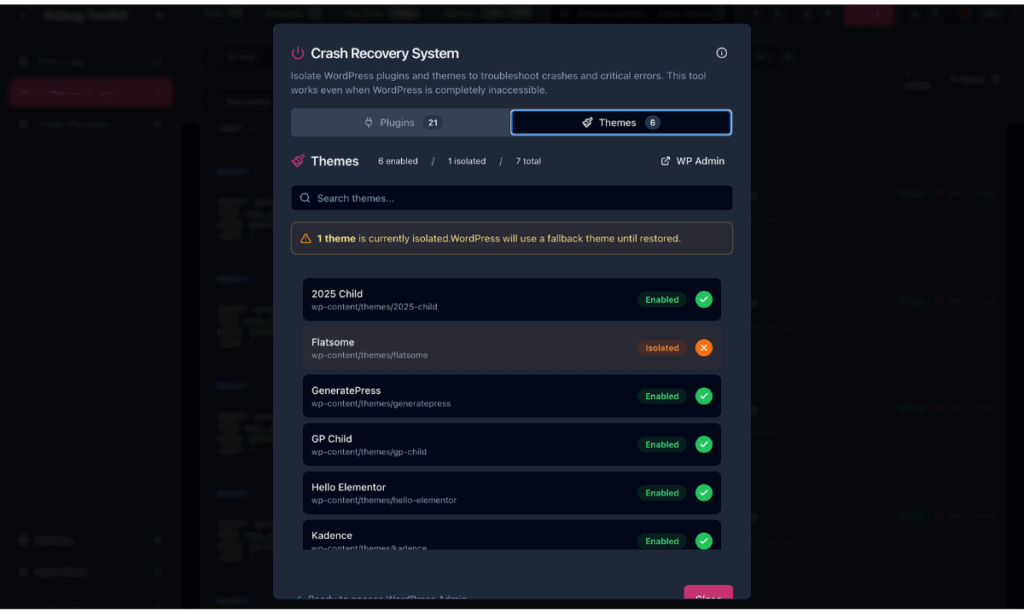The height and width of the screenshot is (614, 1024).
Task: Click the Enabled badge on 2025 Child
Action: [x=662, y=299]
